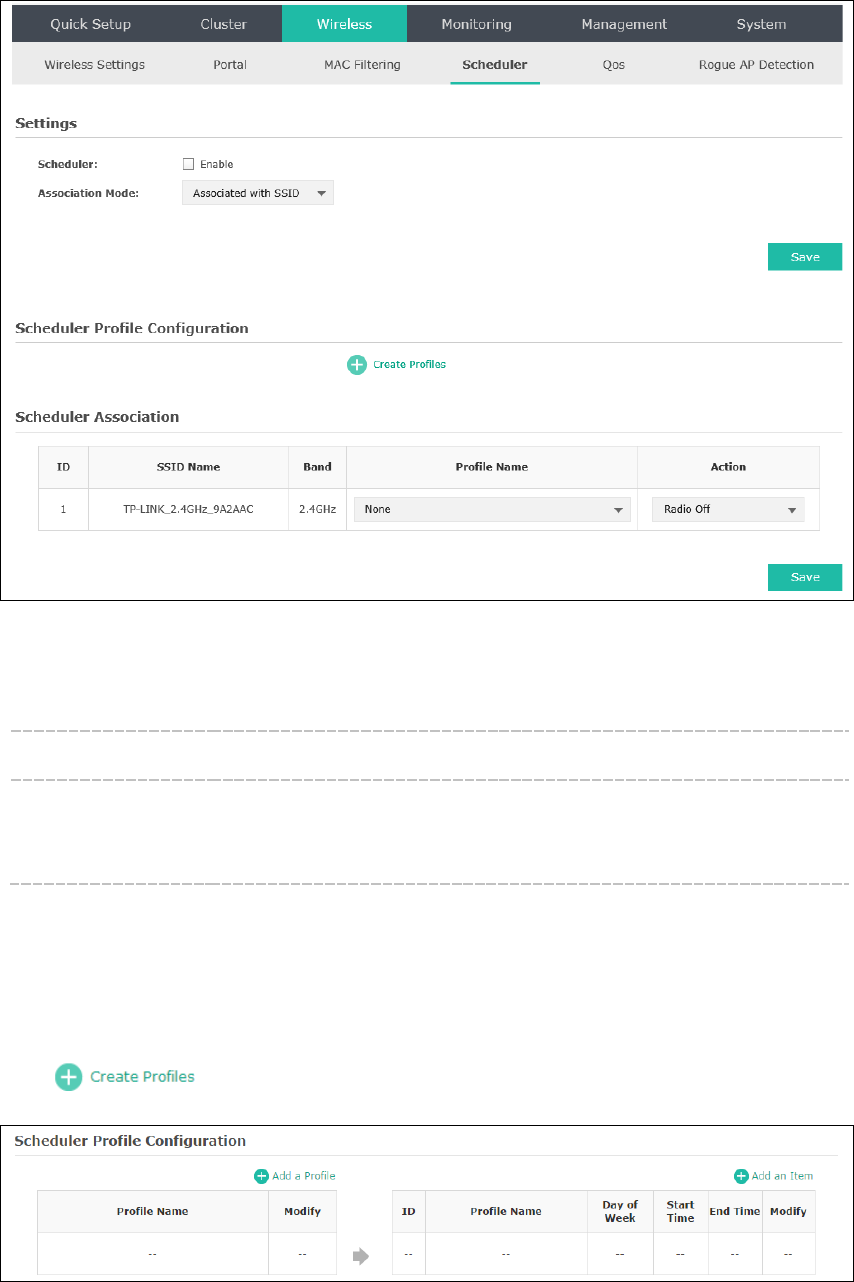Image resolution: width=854 pixels, height=1282 pixels.
Task: Click Save below the Scheduler Association table
Action: pyautogui.click(x=805, y=577)
